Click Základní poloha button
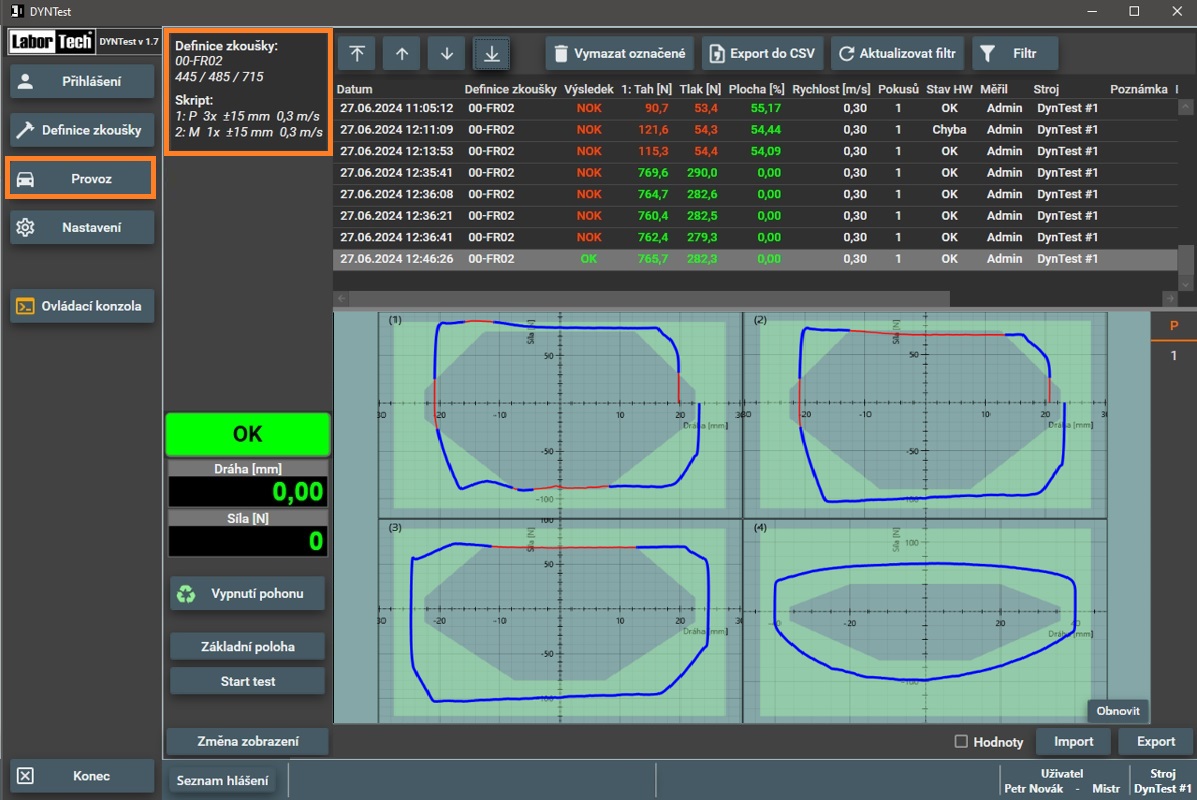Image resolution: width=1197 pixels, height=800 pixels. click(x=247, y=647)
